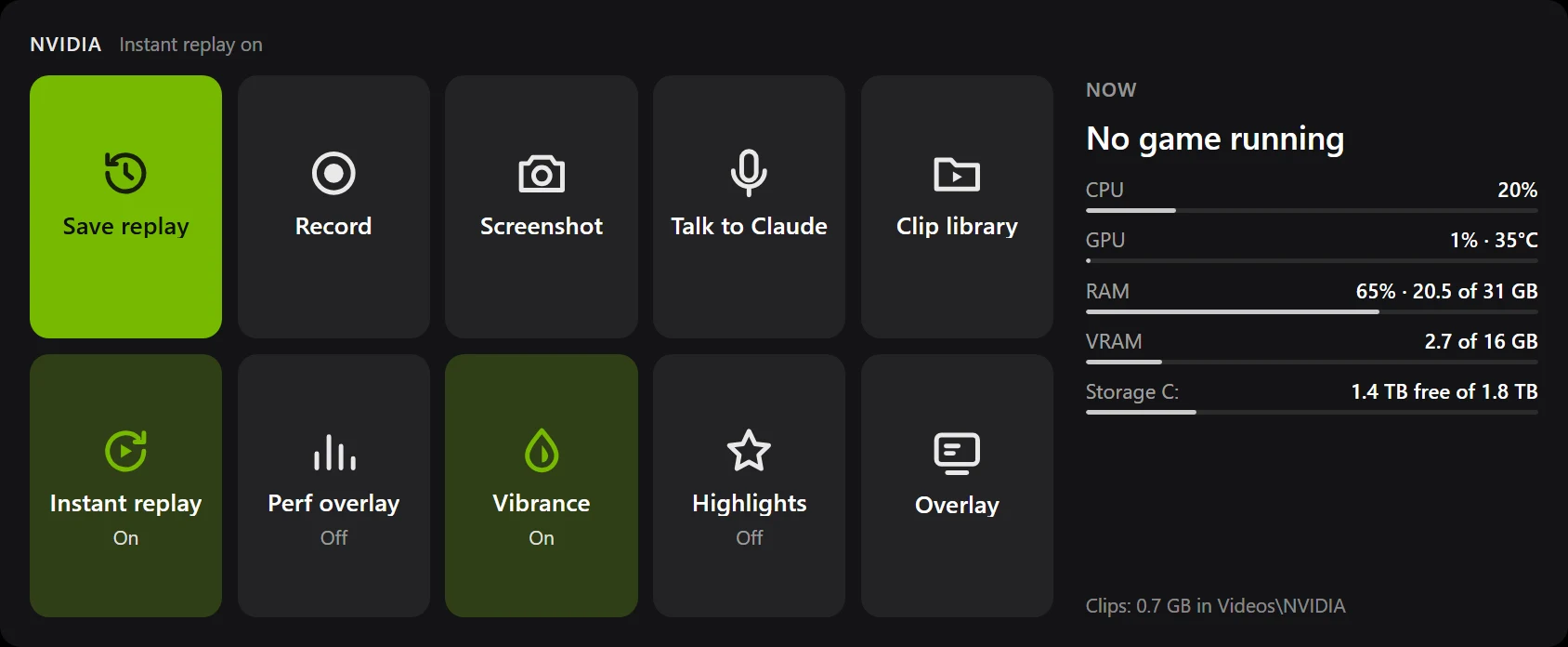Click the 'Instant replay on' status text
This screenshot has height=647, width=1568.
190,45
